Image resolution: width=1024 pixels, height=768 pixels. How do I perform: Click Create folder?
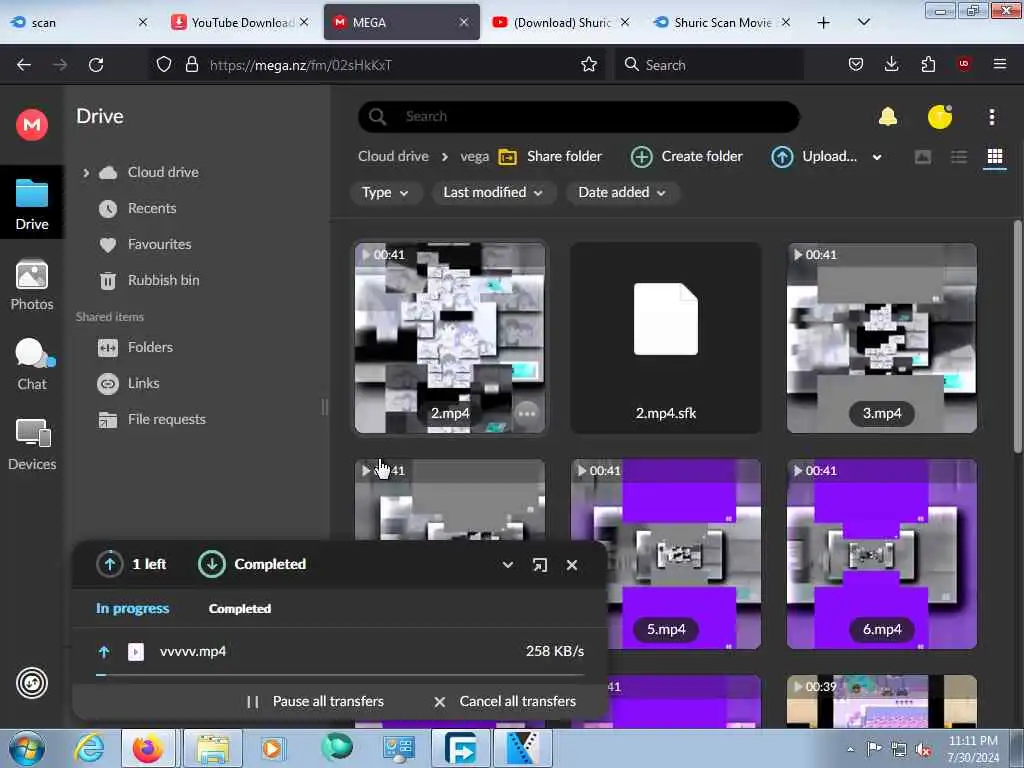(687, 157)
